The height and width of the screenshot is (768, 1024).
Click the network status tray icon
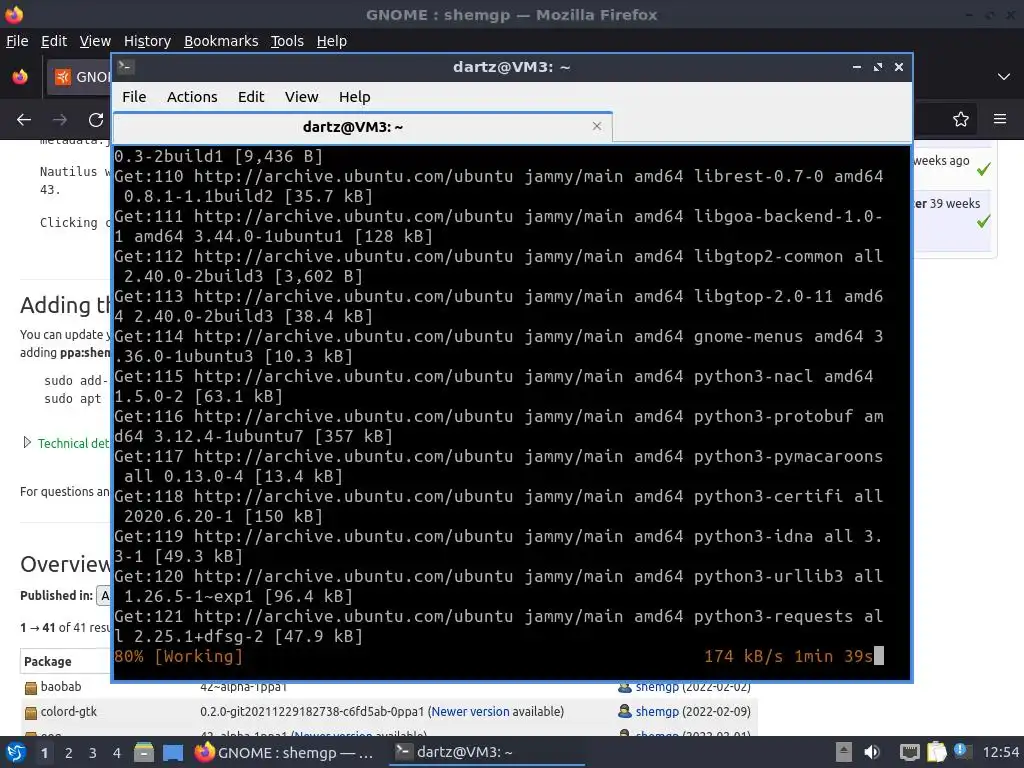pyautogui.click(x=909, y=752)
